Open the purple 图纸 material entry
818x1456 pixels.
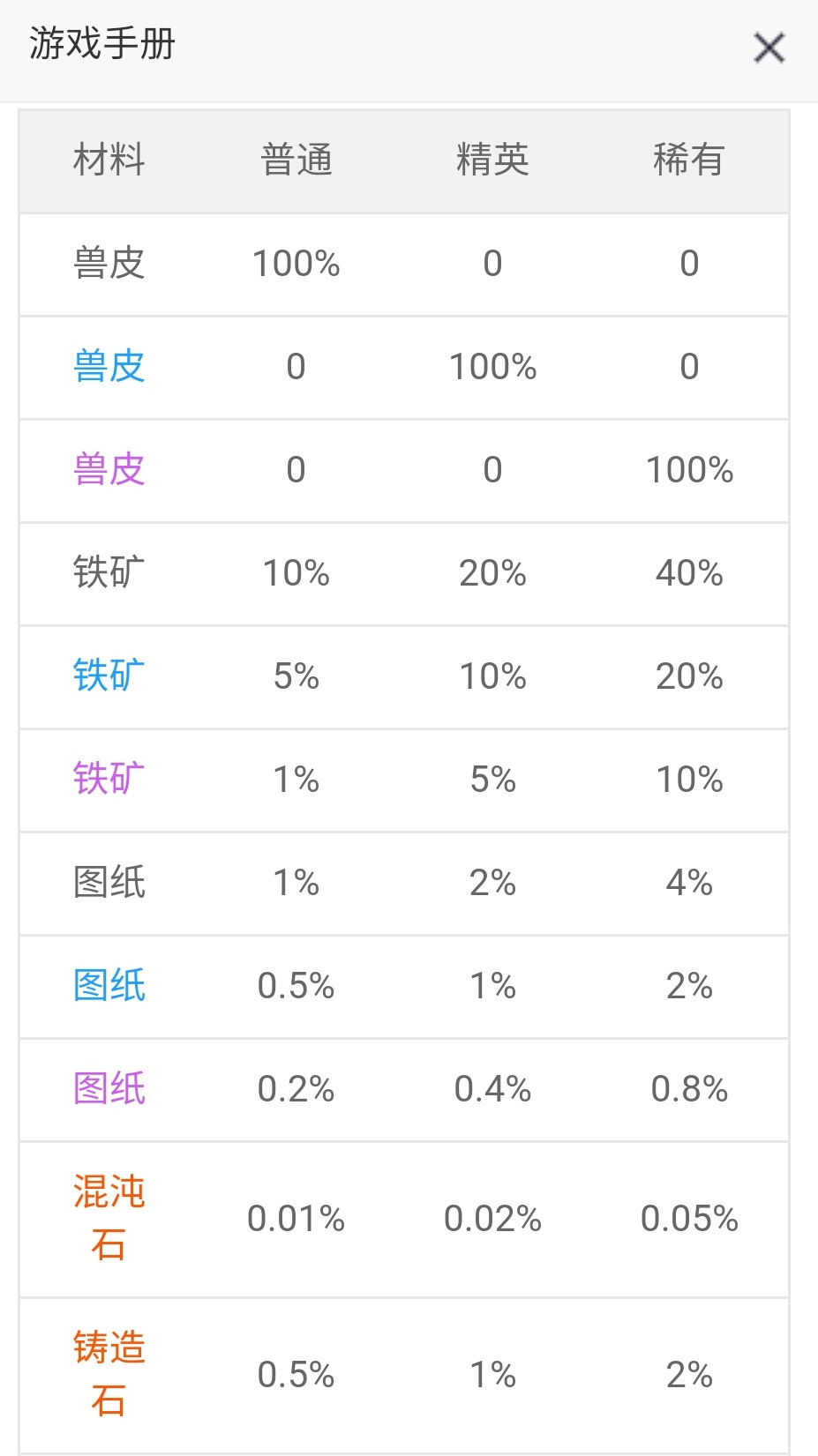(109, 1089)
